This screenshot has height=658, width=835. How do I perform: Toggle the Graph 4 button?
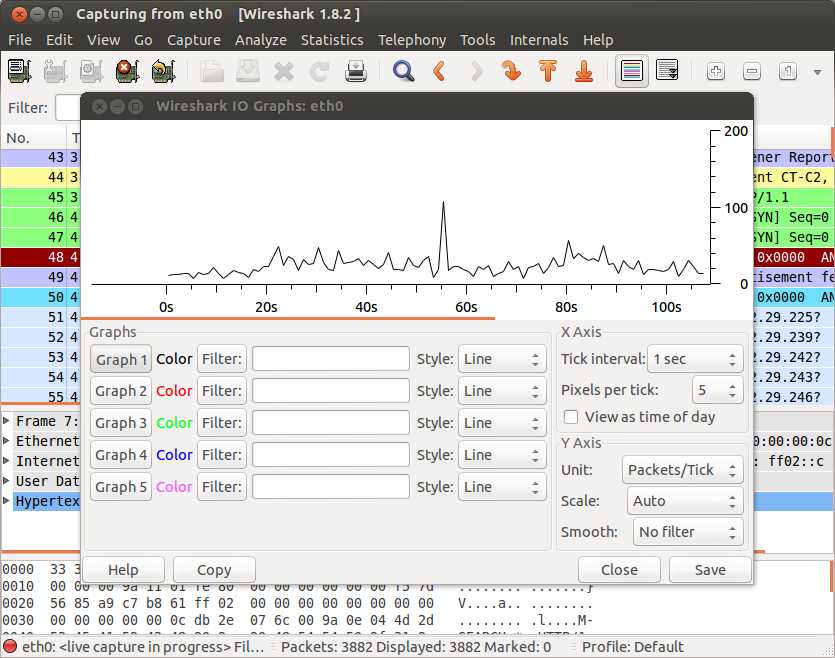[121, 455]
